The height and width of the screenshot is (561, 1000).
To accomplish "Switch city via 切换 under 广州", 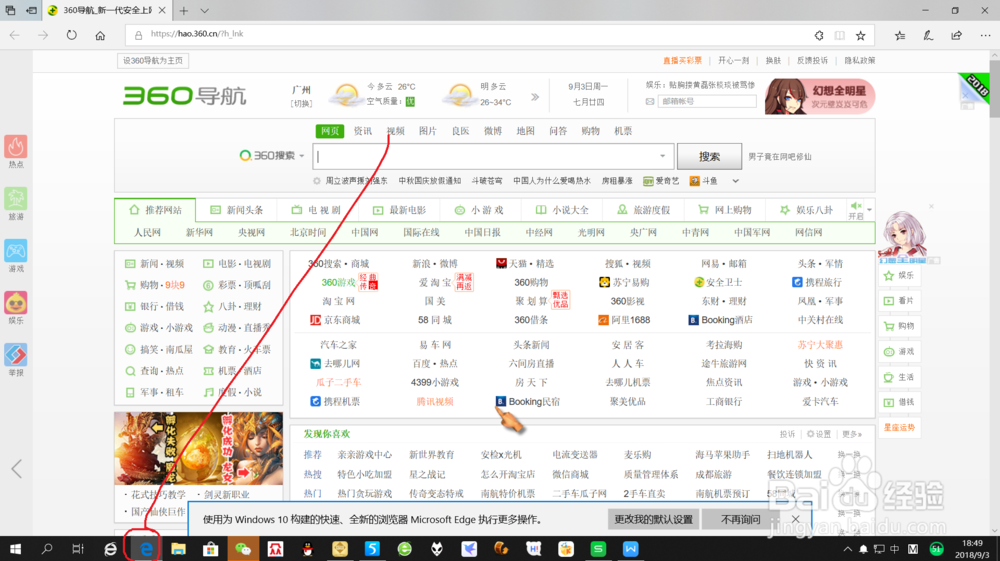I will pyautogui.click(x=301, y=104).
